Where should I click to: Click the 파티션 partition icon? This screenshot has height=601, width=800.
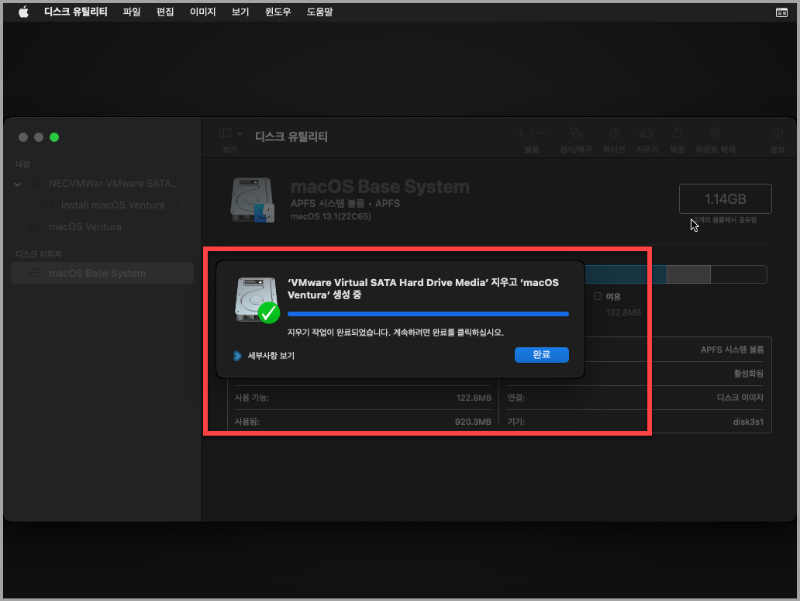click(614, 133)
